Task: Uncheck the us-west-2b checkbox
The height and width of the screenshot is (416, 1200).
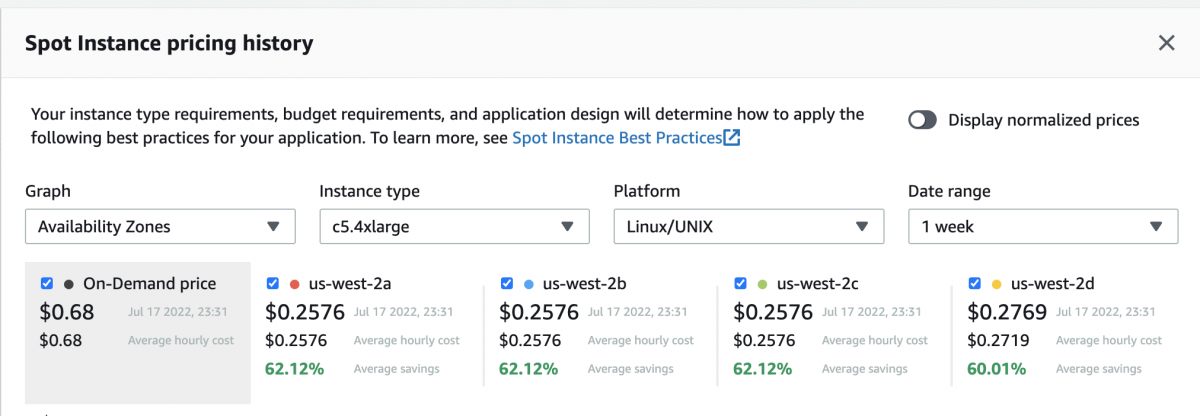Action: coord(507,284)
